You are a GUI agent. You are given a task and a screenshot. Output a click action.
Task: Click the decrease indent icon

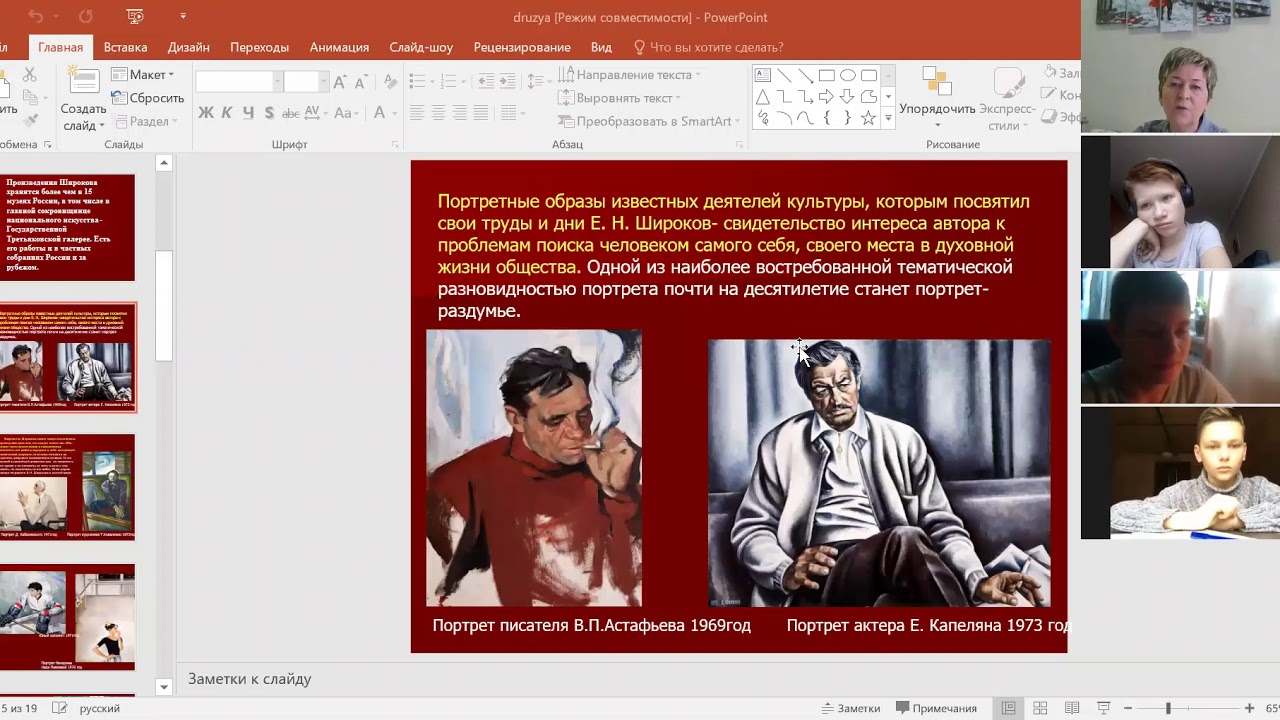[x=486, y=82]
